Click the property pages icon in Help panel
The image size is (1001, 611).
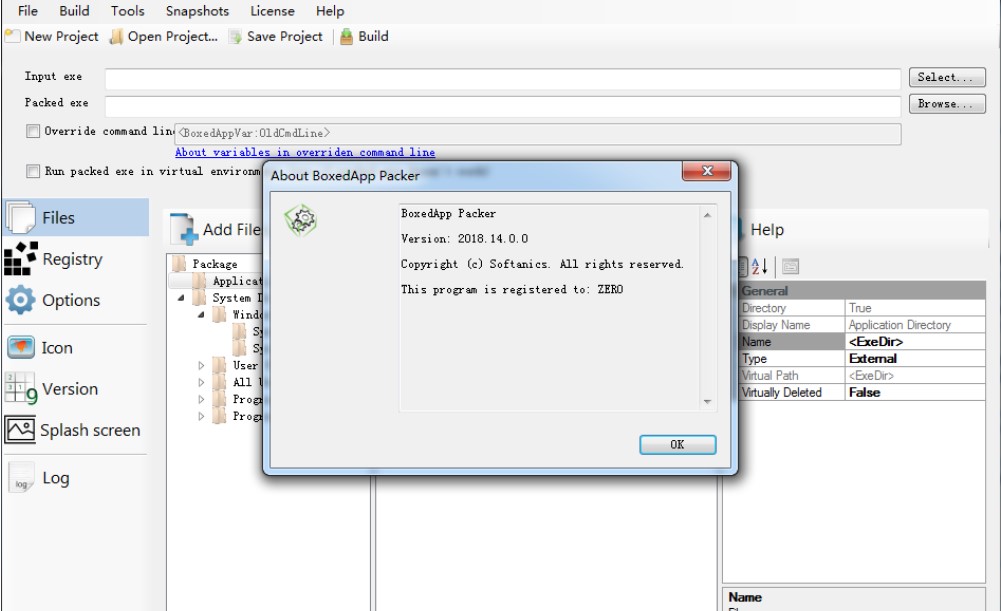[790, 266]
